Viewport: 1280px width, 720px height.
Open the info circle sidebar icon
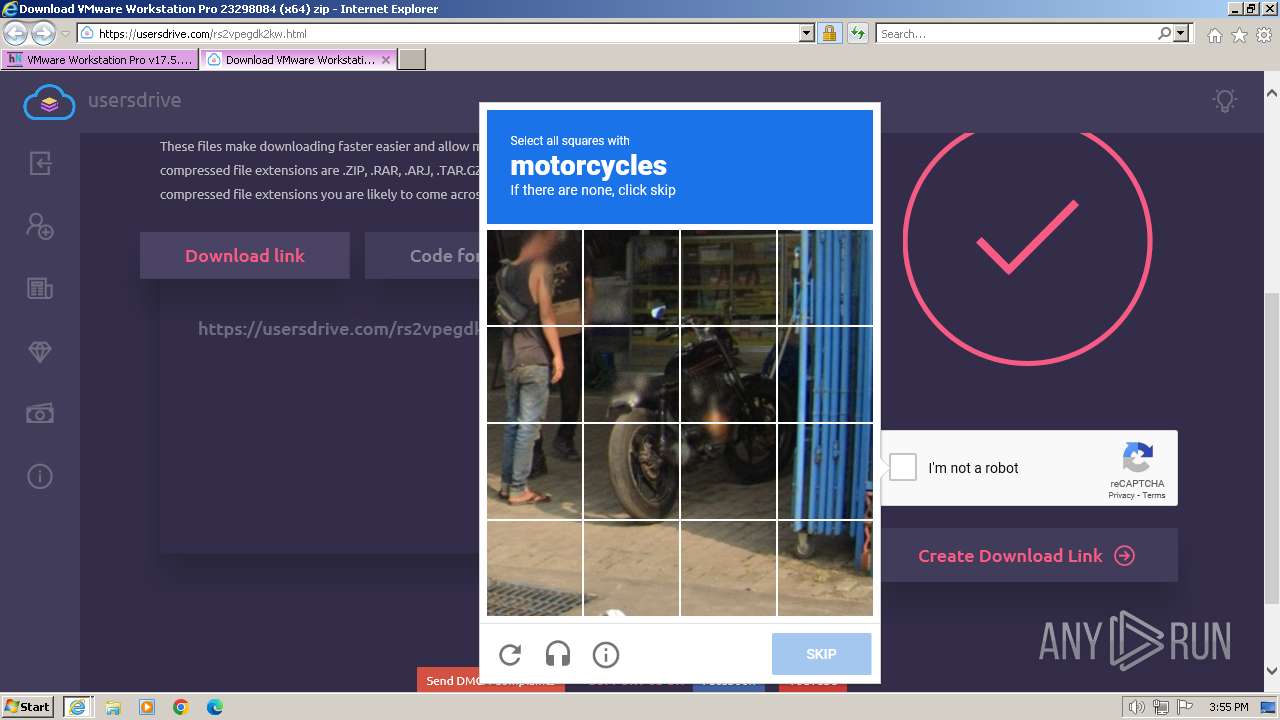pos(40,476)
